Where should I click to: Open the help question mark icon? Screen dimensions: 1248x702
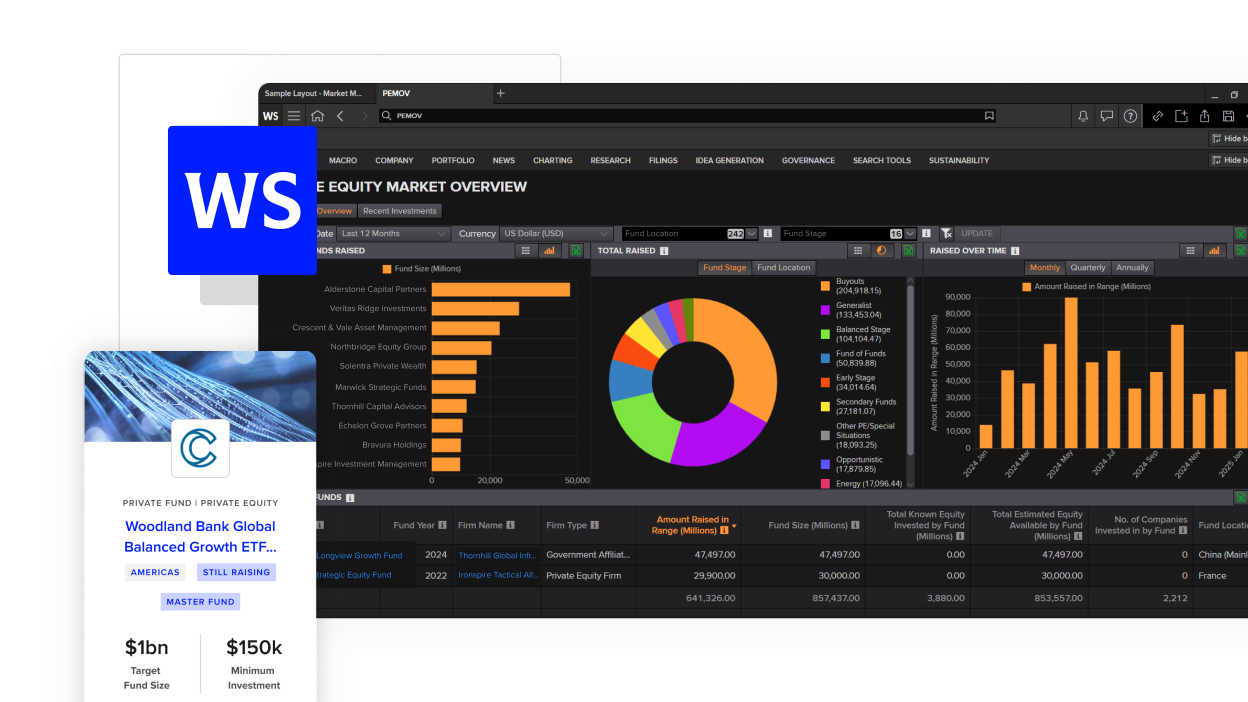pyautogui.click(x=1130, y=116)
